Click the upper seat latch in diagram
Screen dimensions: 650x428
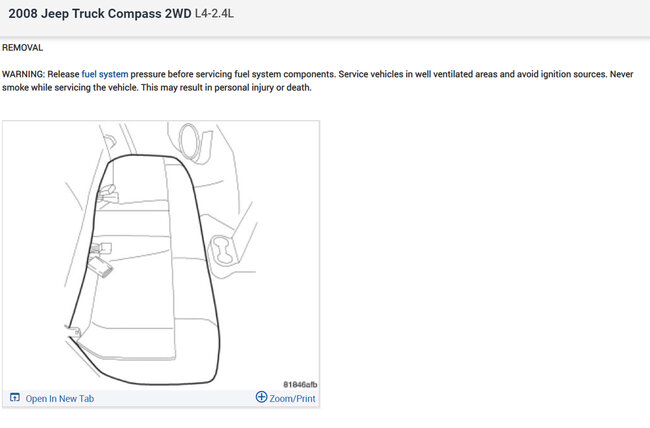(x=106, y=194)
